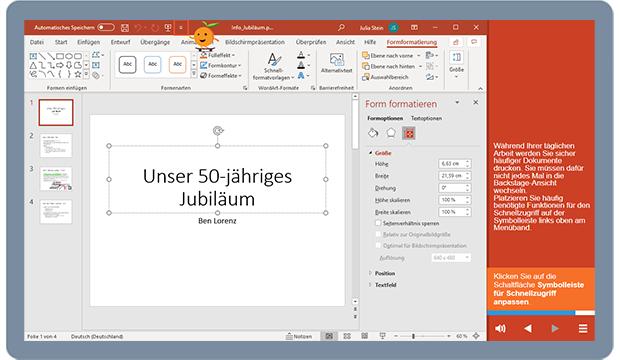This screenshot has width=620, height=360.
Task: Click the text effects icon
Action: [x=301, y=75]
